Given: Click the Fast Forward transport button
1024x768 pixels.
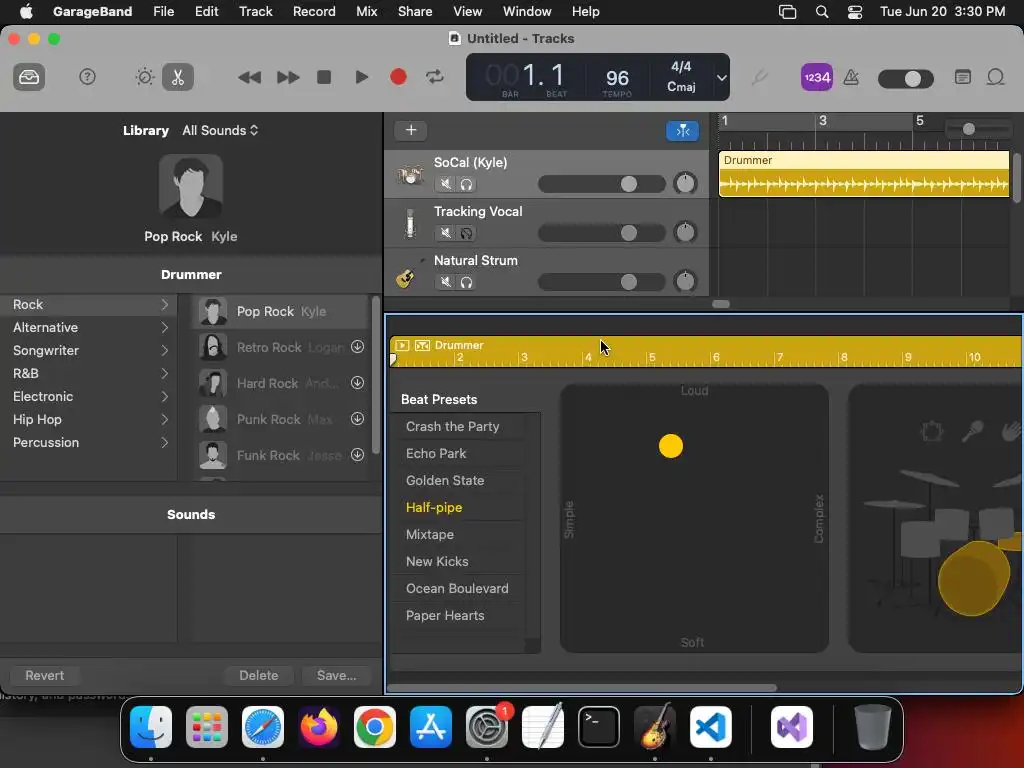Looking at the screenshot, I should [x=288, y=77].
